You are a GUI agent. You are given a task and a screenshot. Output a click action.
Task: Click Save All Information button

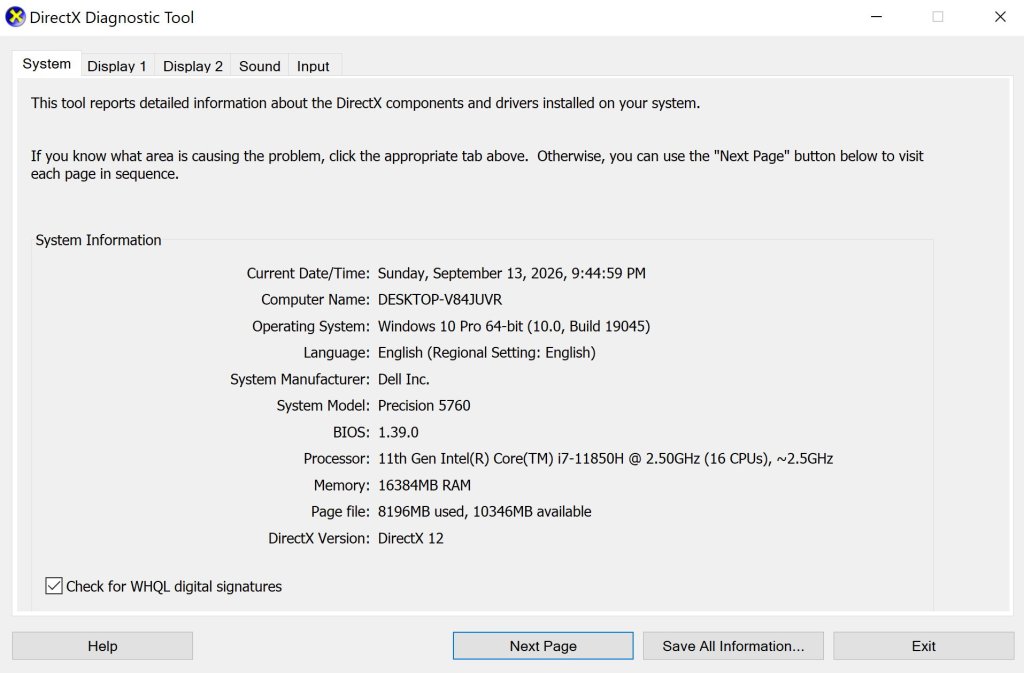733,646
